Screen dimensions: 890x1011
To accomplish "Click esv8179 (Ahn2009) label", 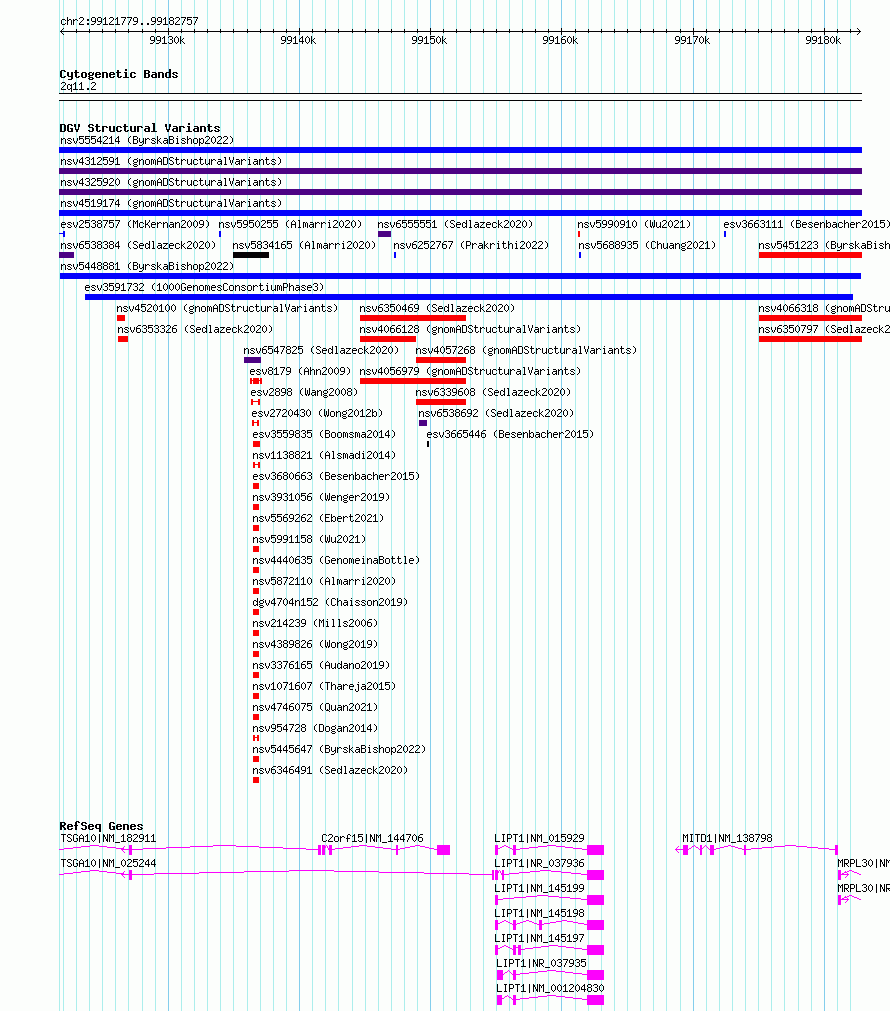I will (x=300, y=371).
